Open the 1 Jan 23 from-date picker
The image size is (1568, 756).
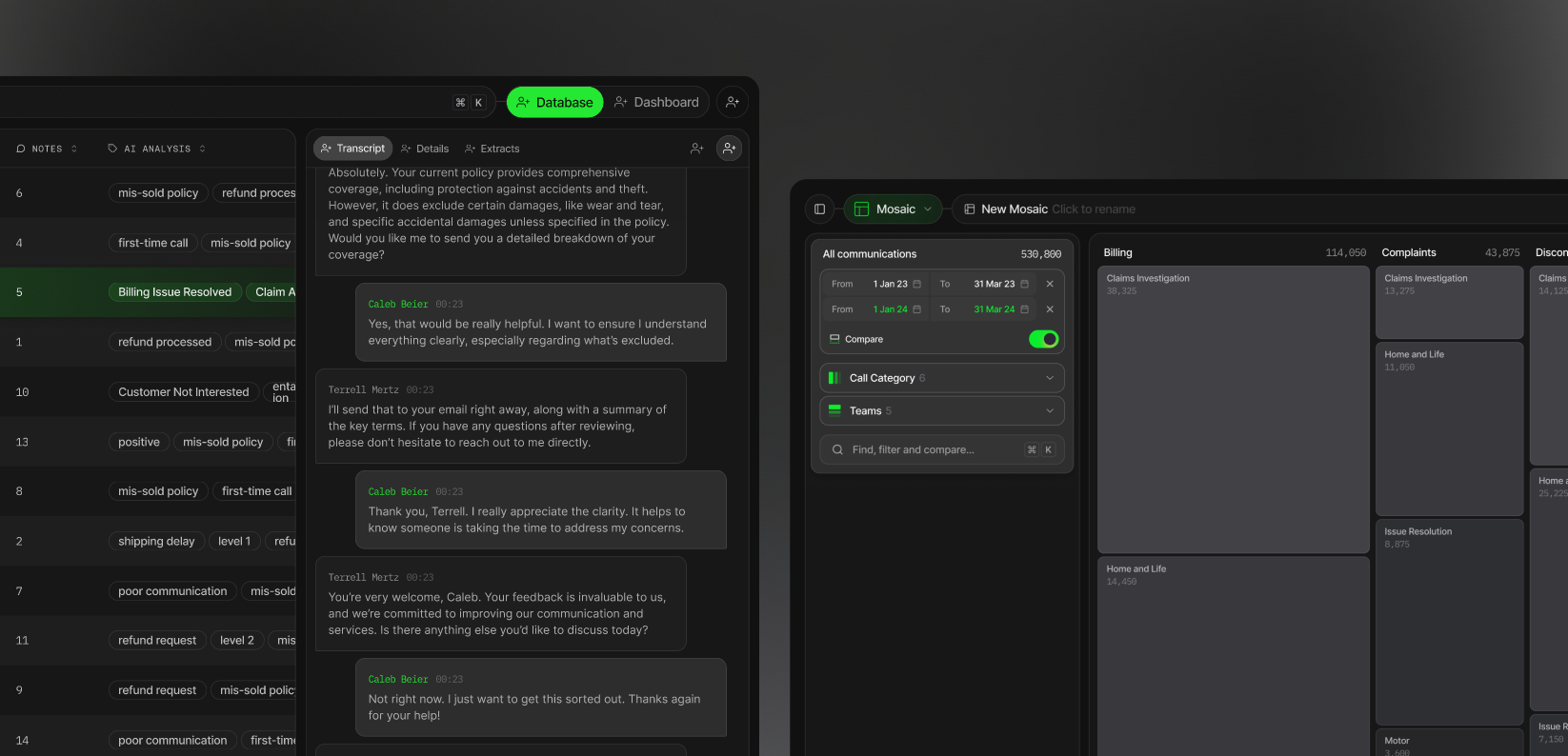pyautogui.click(x=896, y=284)
